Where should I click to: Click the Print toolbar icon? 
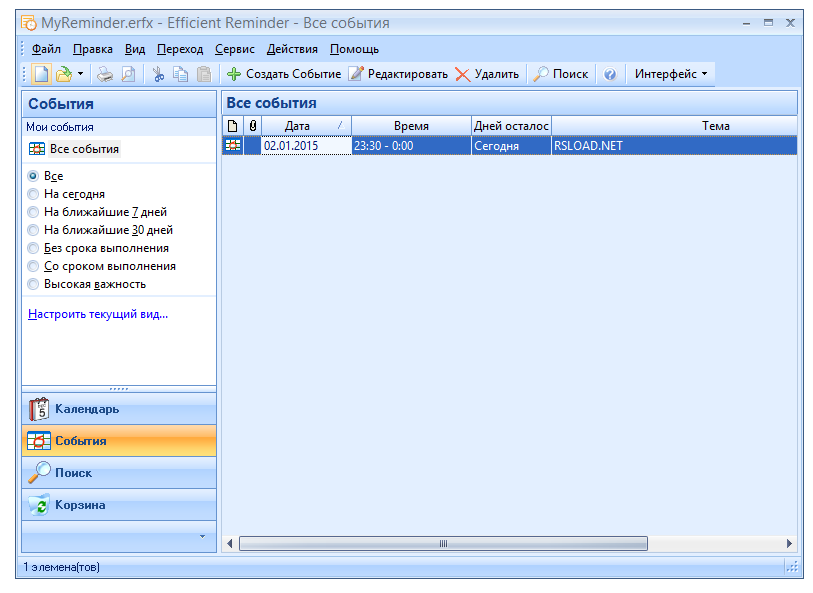[x=105, y=74]
